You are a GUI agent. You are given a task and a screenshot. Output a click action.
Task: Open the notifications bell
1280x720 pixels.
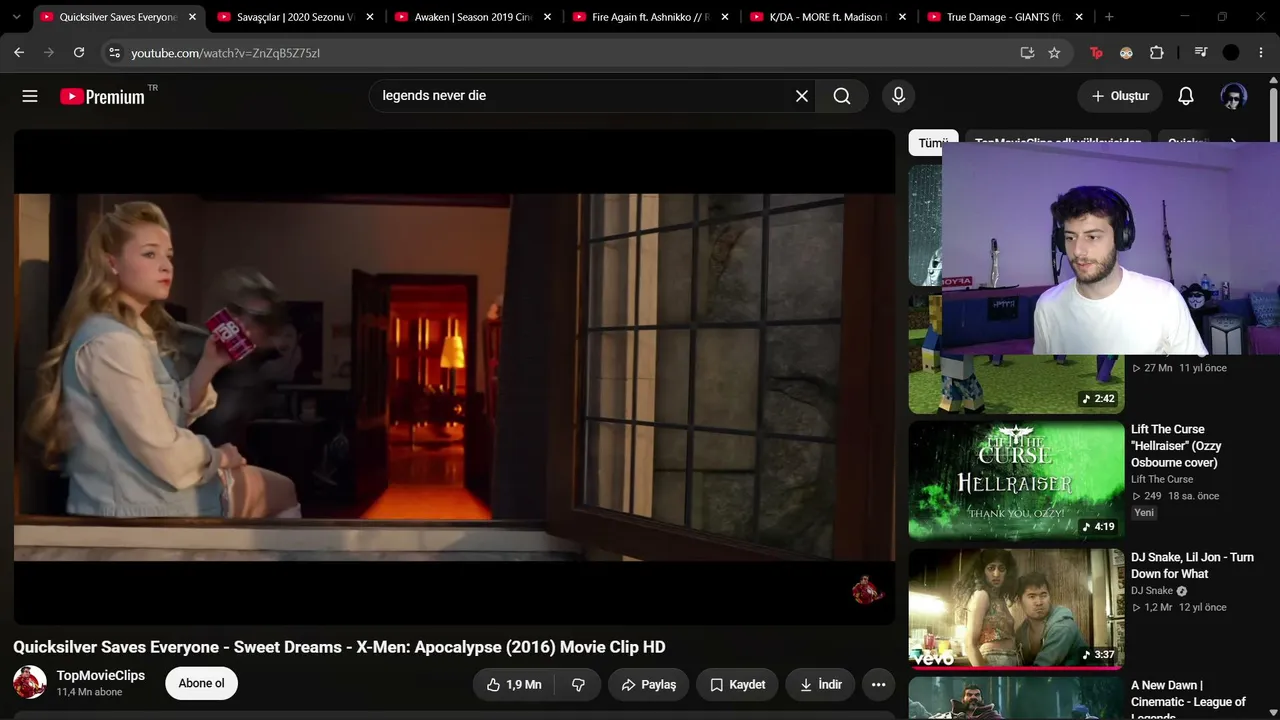(1185, 96)
